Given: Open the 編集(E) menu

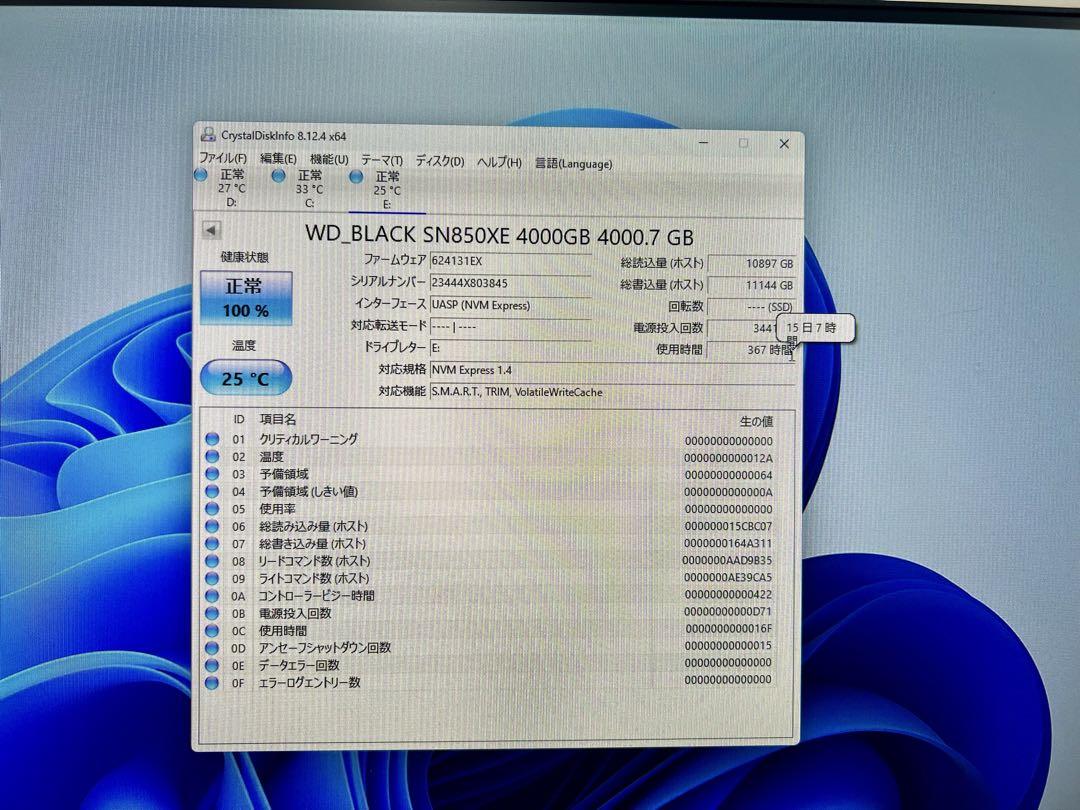Looking at the screenshot, I should click(x=278, y=158).
